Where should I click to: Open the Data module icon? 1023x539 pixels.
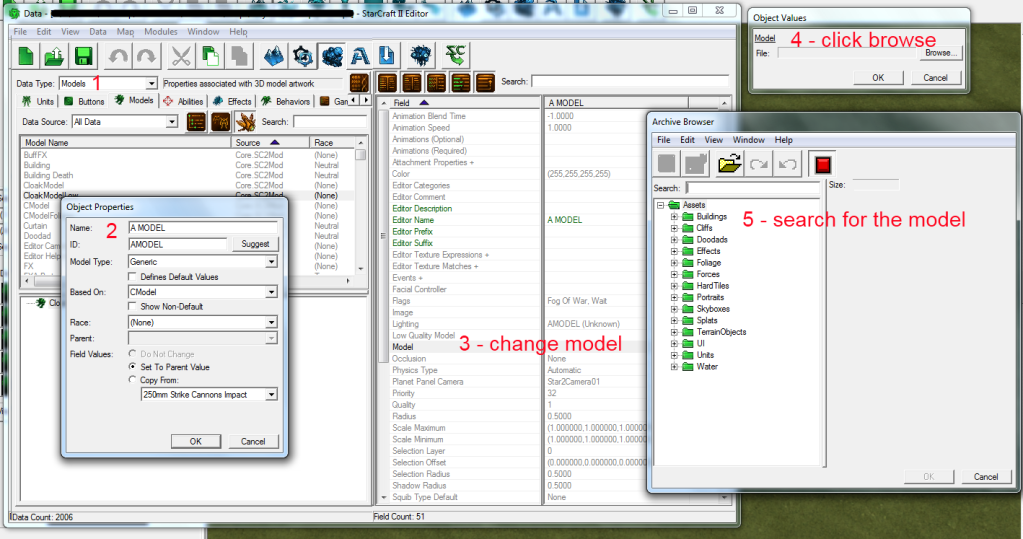point(332,56)
